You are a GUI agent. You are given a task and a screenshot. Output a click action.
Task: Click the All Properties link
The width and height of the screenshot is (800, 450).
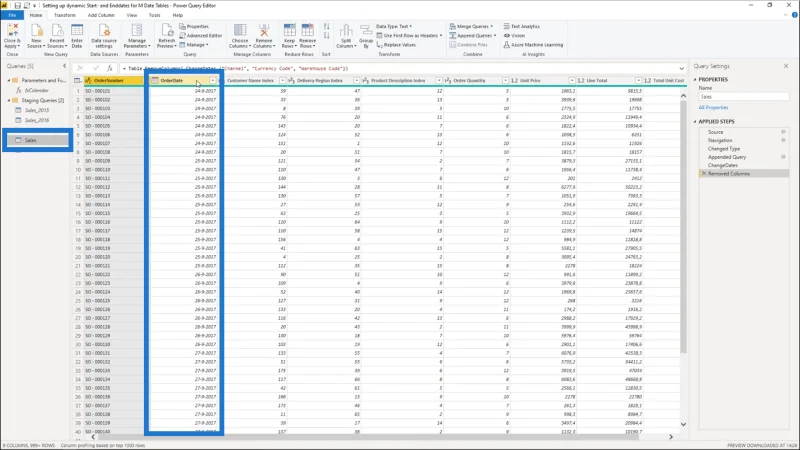coord(713,108)
